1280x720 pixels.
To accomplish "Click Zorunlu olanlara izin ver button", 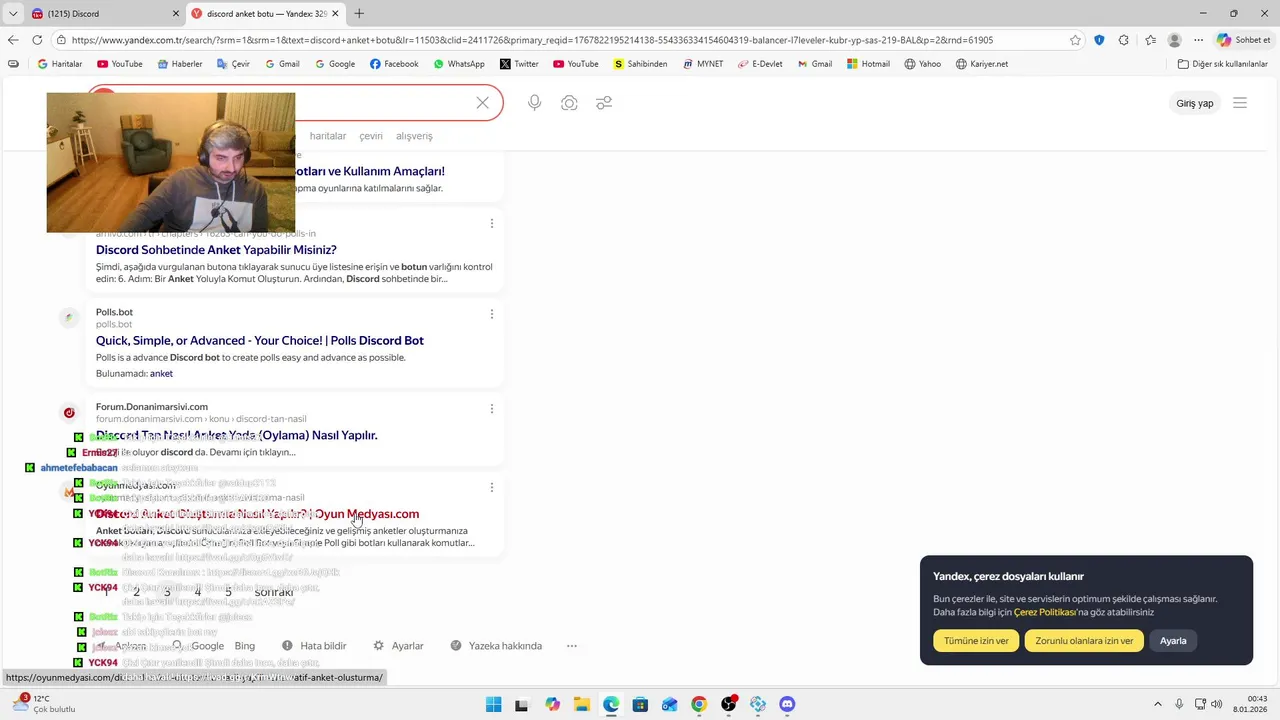I will (x=1084, y=641).
